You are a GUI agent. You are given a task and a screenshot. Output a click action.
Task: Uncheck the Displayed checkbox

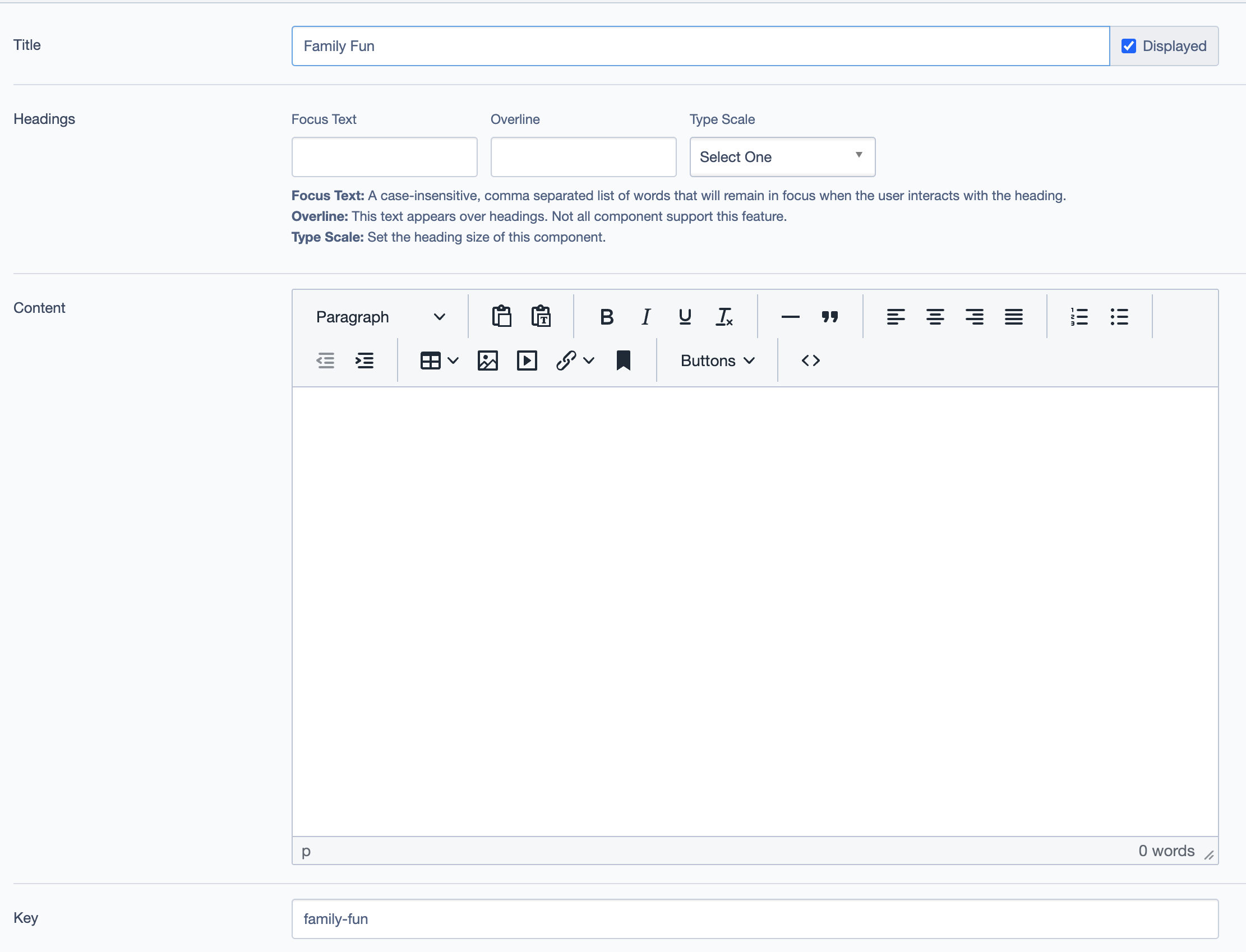pos(1128,46)
